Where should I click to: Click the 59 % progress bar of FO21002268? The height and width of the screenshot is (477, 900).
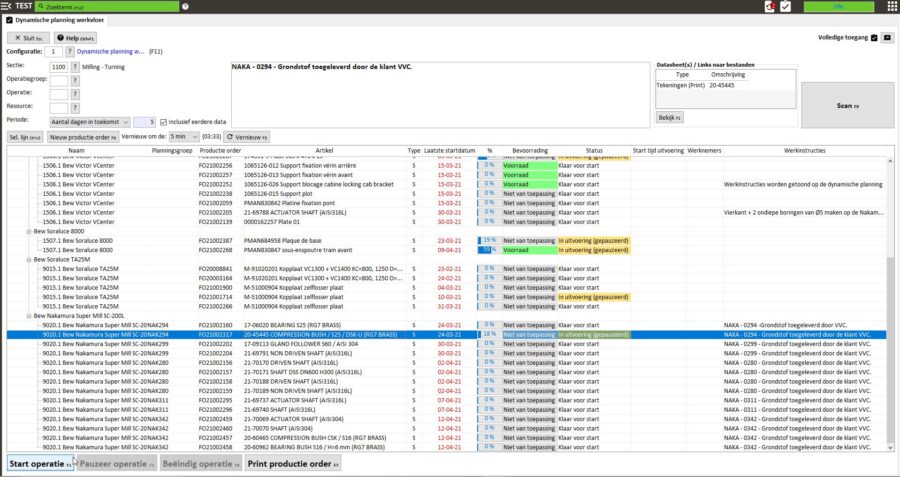point(488,250)
